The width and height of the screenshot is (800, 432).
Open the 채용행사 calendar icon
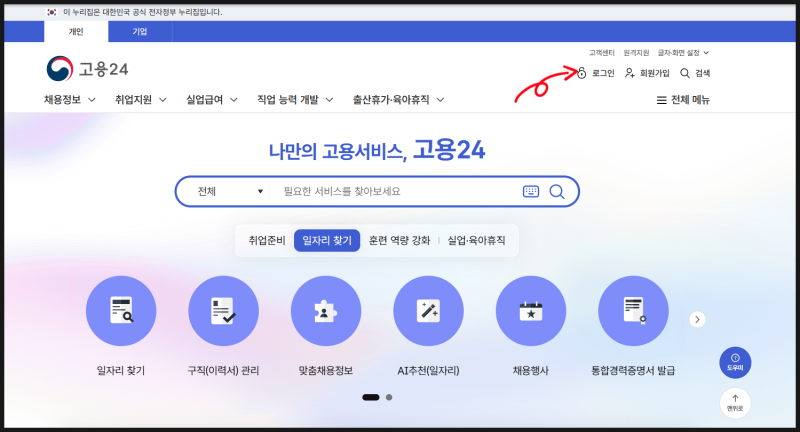[531, 311]
